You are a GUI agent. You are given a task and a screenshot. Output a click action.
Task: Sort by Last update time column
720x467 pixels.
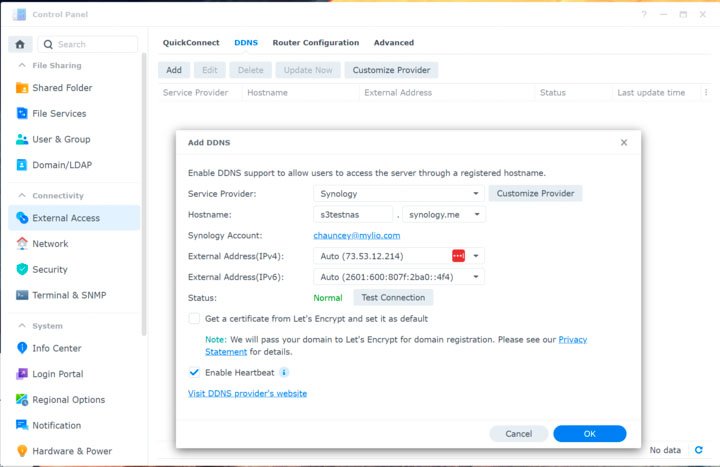pyautogui.click(x=651, y=93)
